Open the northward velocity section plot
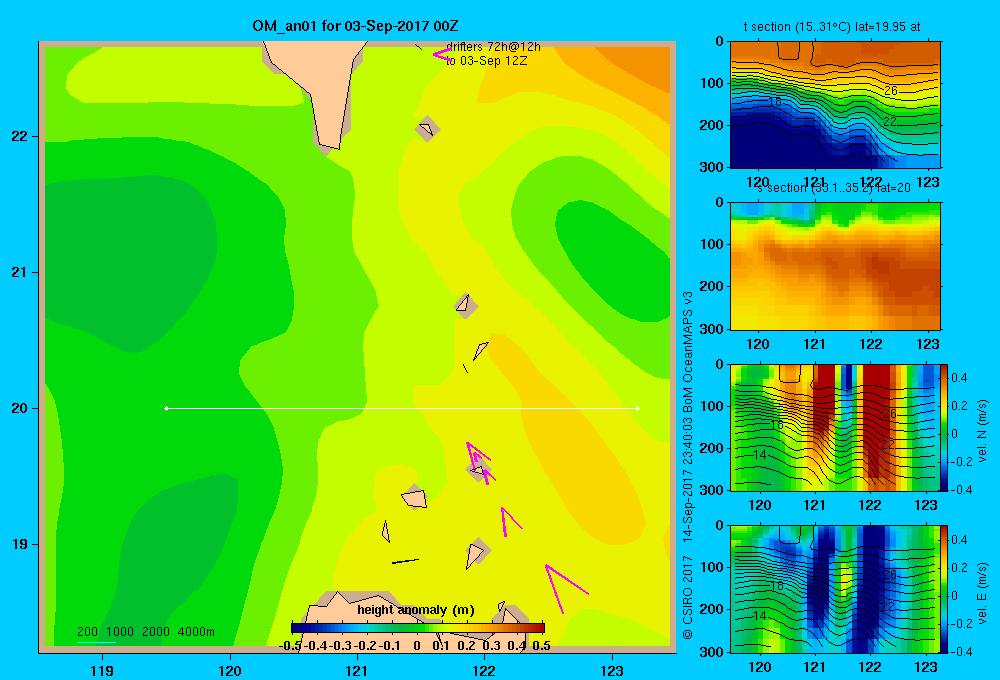The height and width of the screenshot is (680, 1000). 835,427
